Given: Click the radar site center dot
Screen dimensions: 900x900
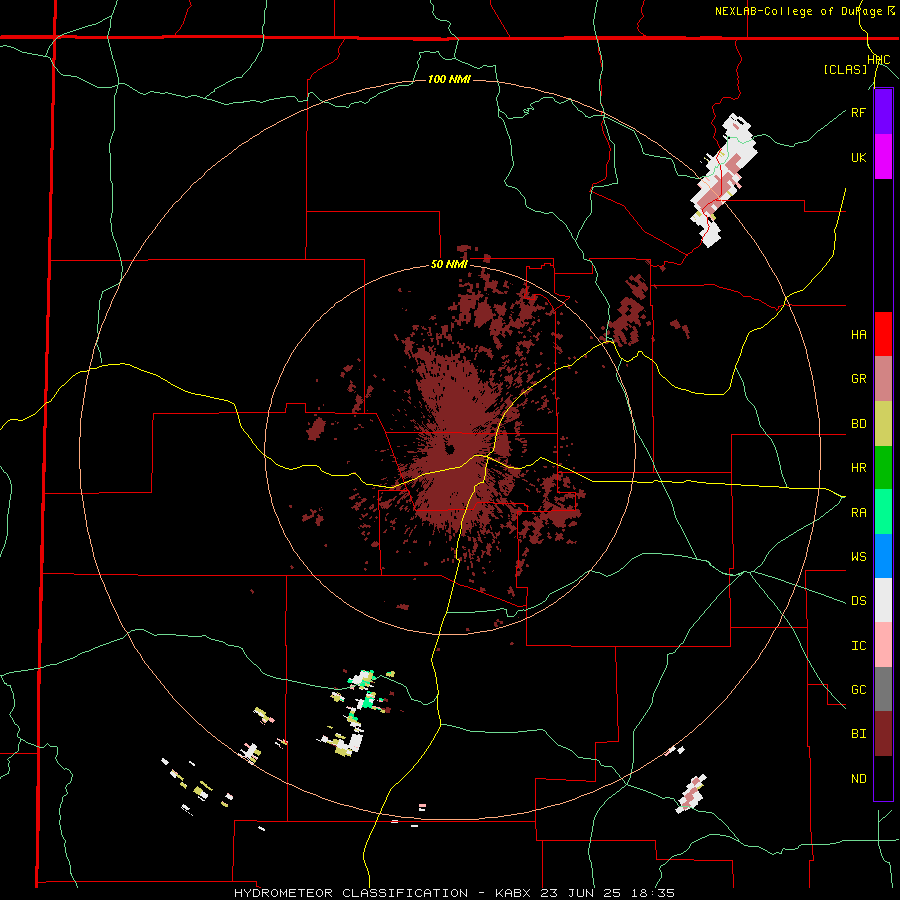Looking at the screenshot, I should (x=449, y=449).
